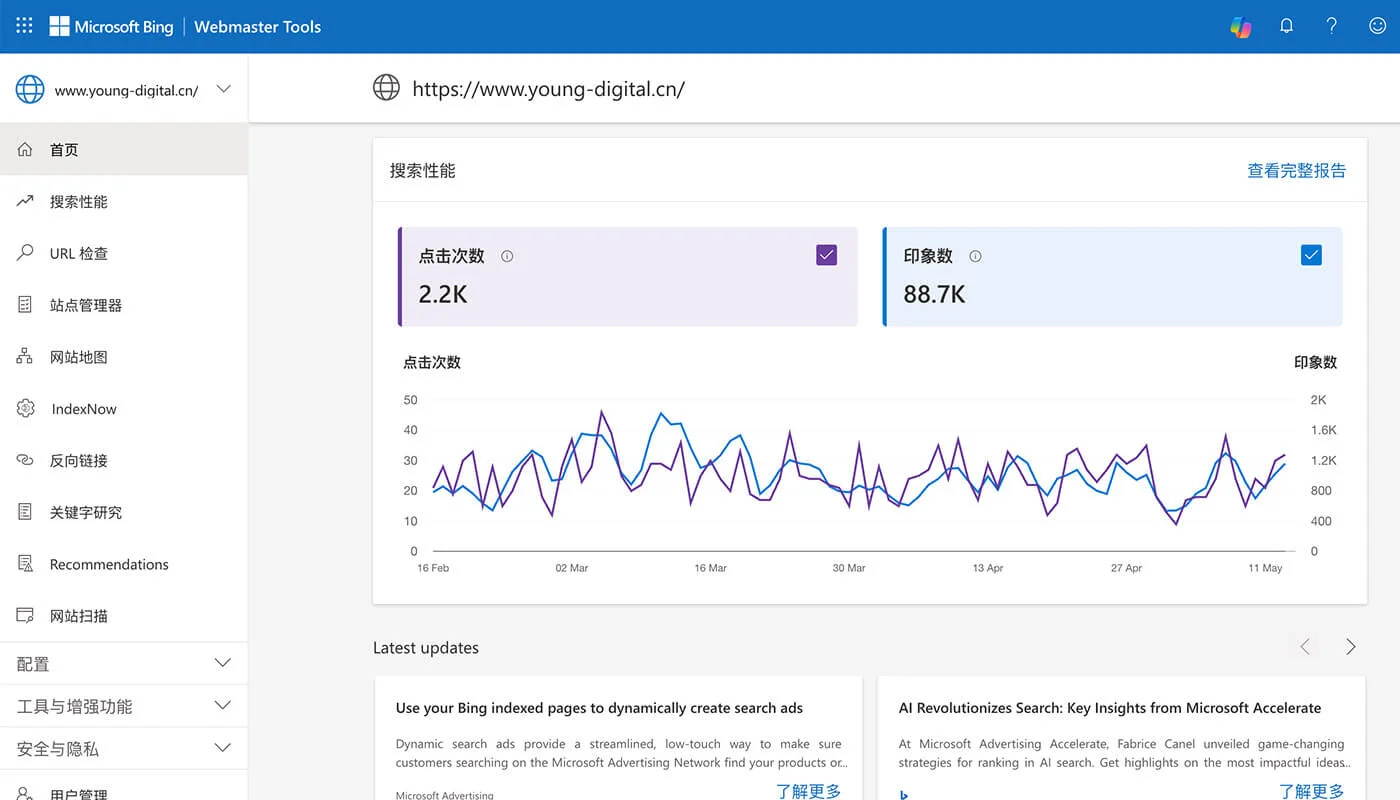
Task: Open the 搜索性能 section from sidebar
Action: point(74,201)
